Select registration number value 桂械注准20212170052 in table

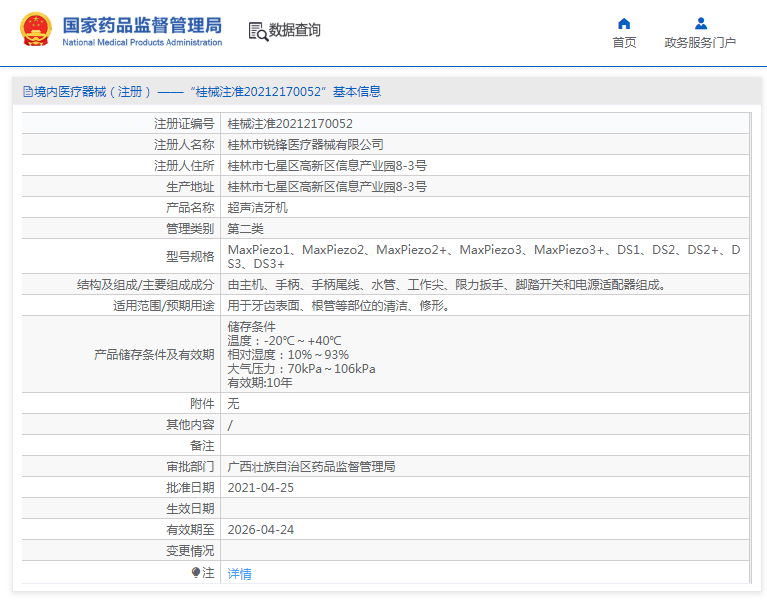(x=290, y=124)
